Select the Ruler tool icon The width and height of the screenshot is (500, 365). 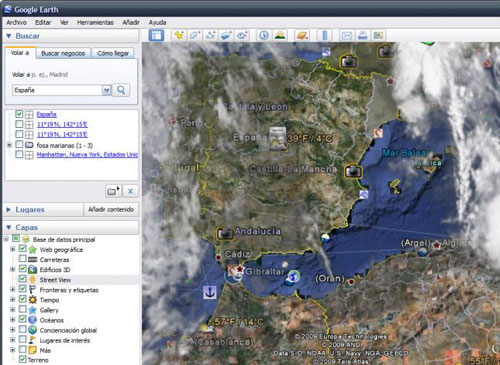(325, 35)
